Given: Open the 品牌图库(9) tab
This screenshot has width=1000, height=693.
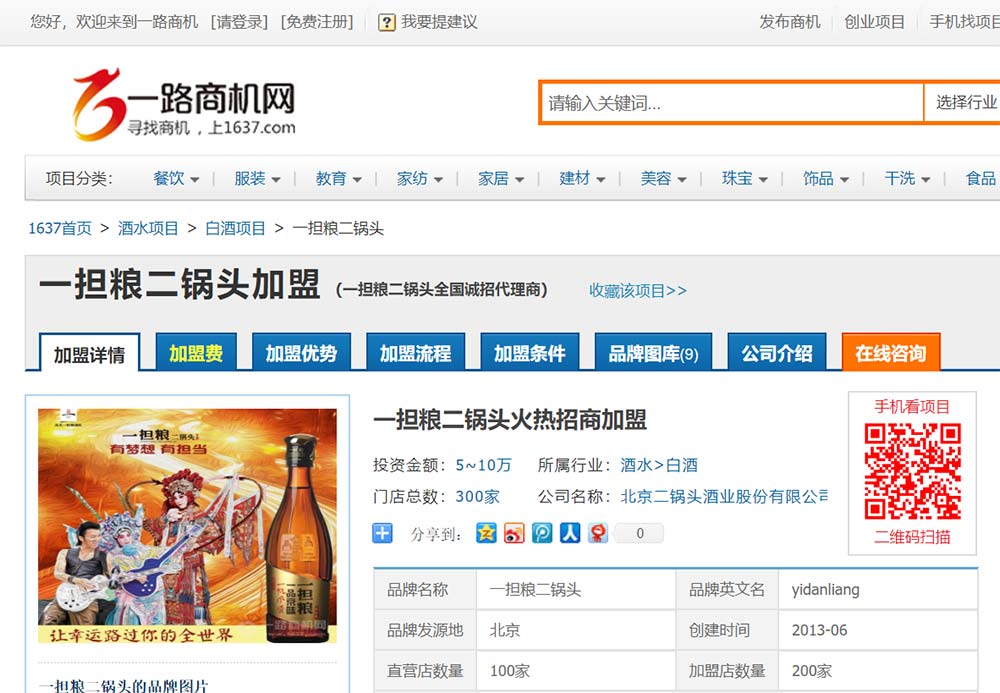Looking at the screenshot, I should click(x=653, y=353).
